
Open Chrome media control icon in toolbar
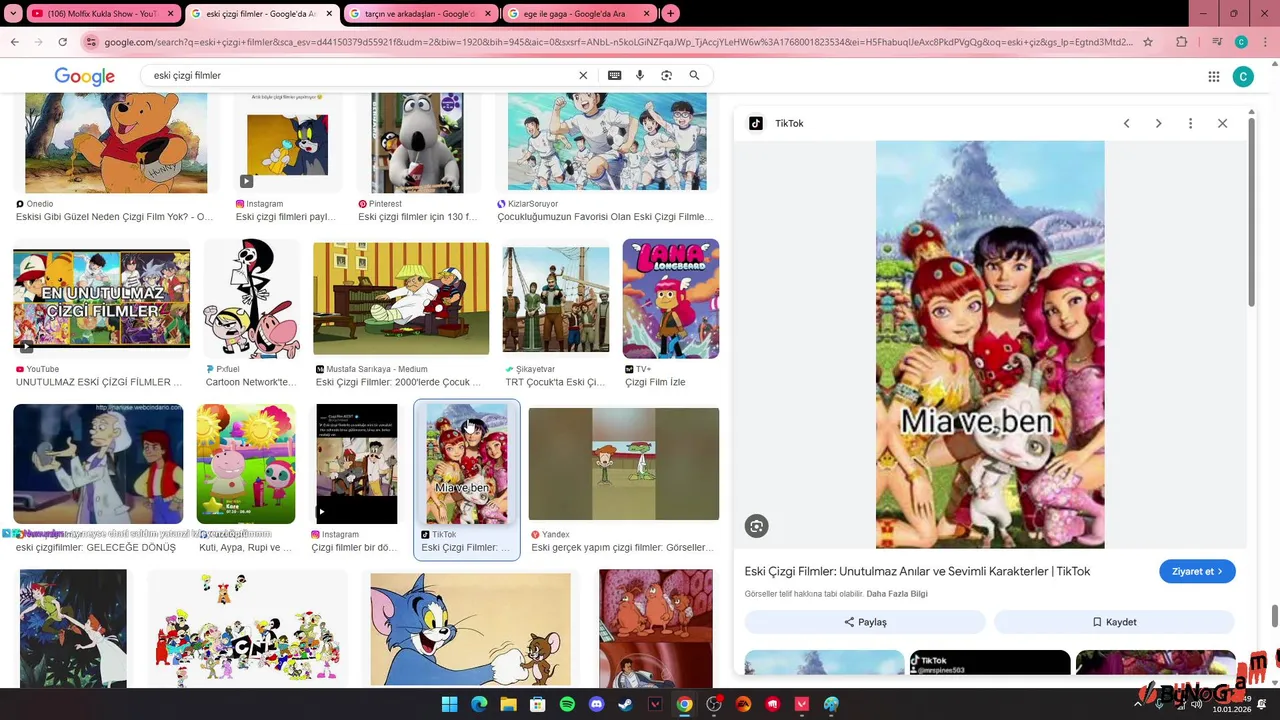1217,42
